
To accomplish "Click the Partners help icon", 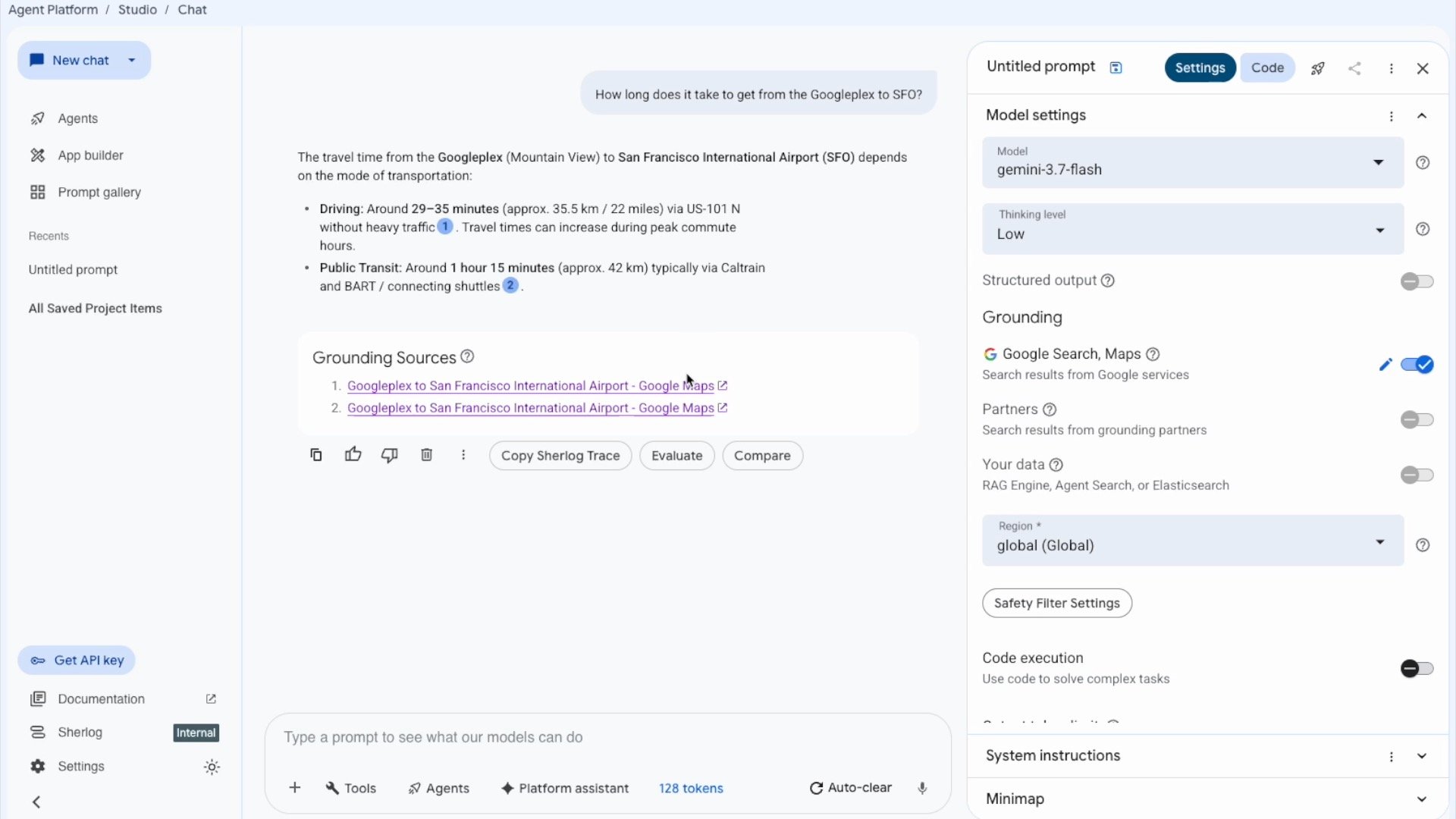I will (x=1050, y=409).
